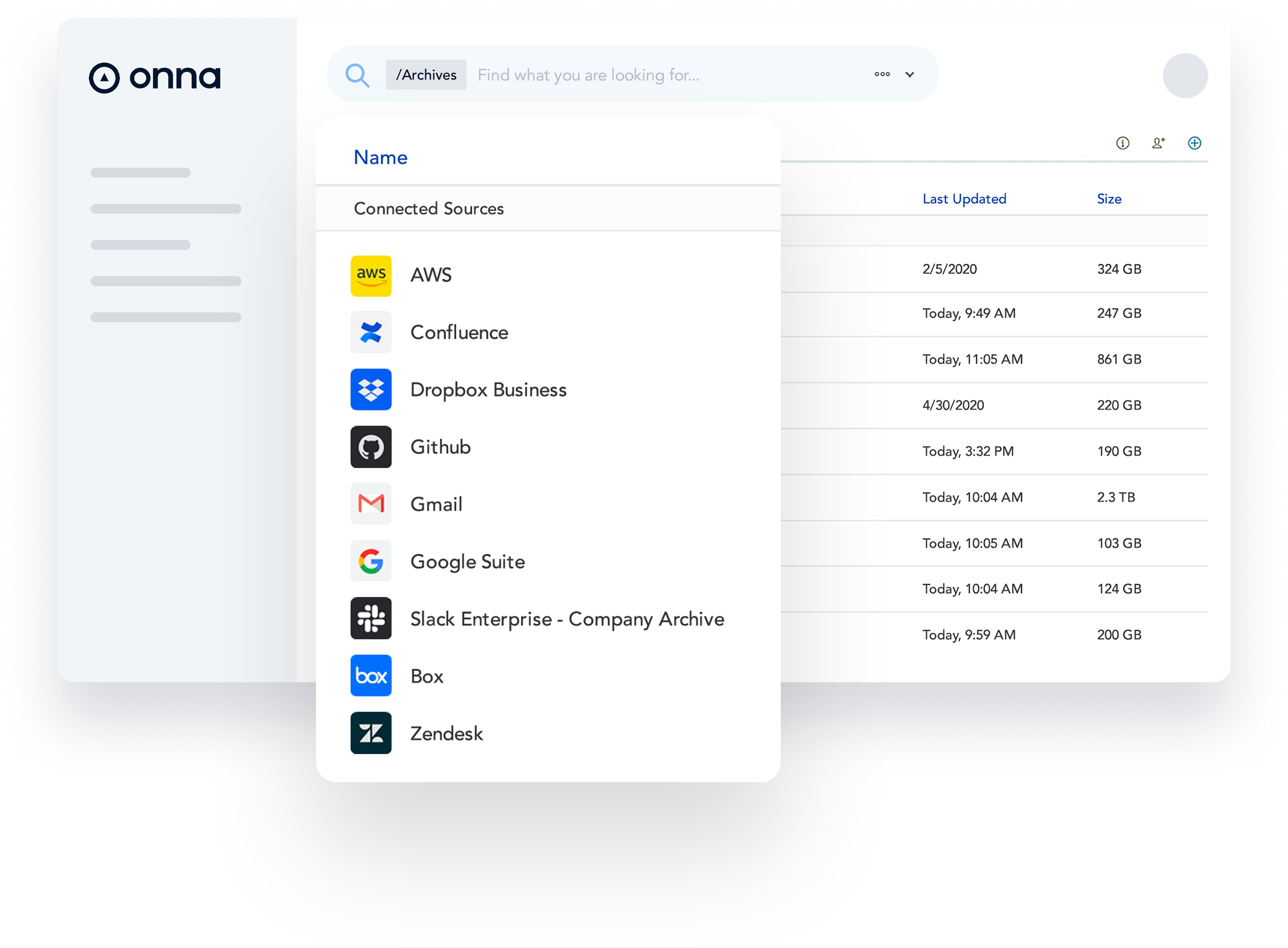Click the Onna logo
Screen dimensions: 1288x948
[x=154, y=77]
